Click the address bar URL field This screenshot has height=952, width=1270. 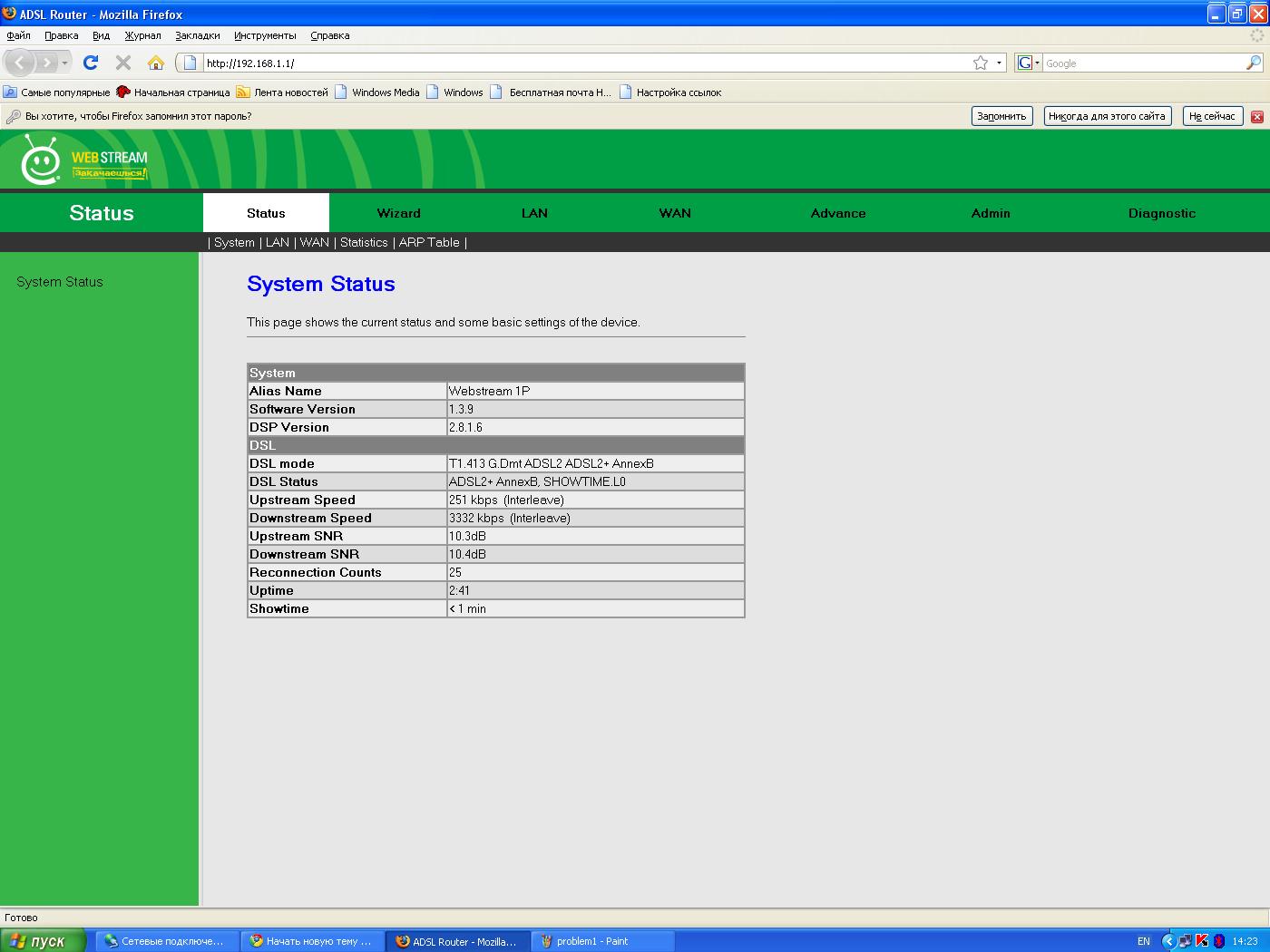tap(581, 63)
